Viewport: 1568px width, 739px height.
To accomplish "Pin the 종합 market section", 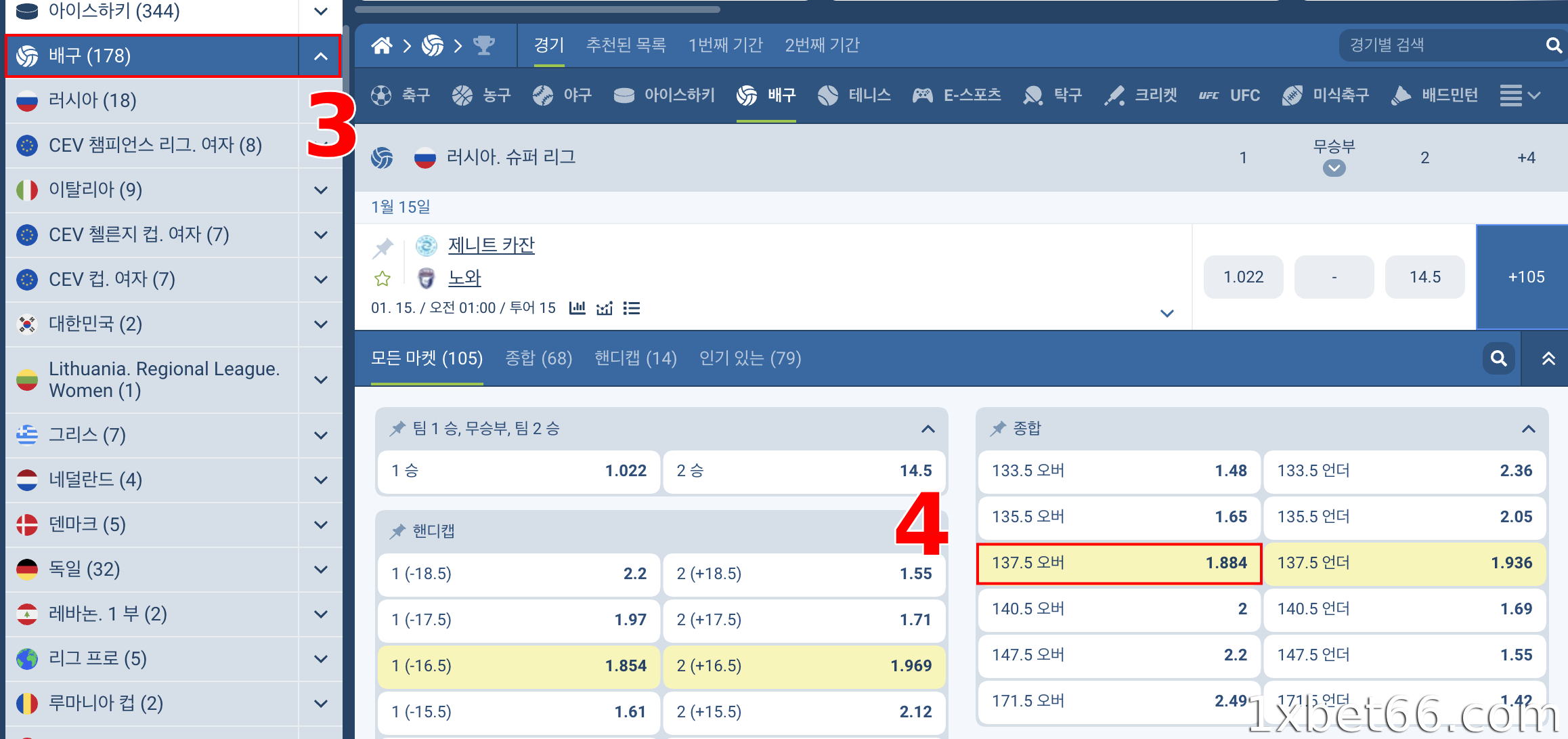I will pyautogui.click(x=997, y=429).
